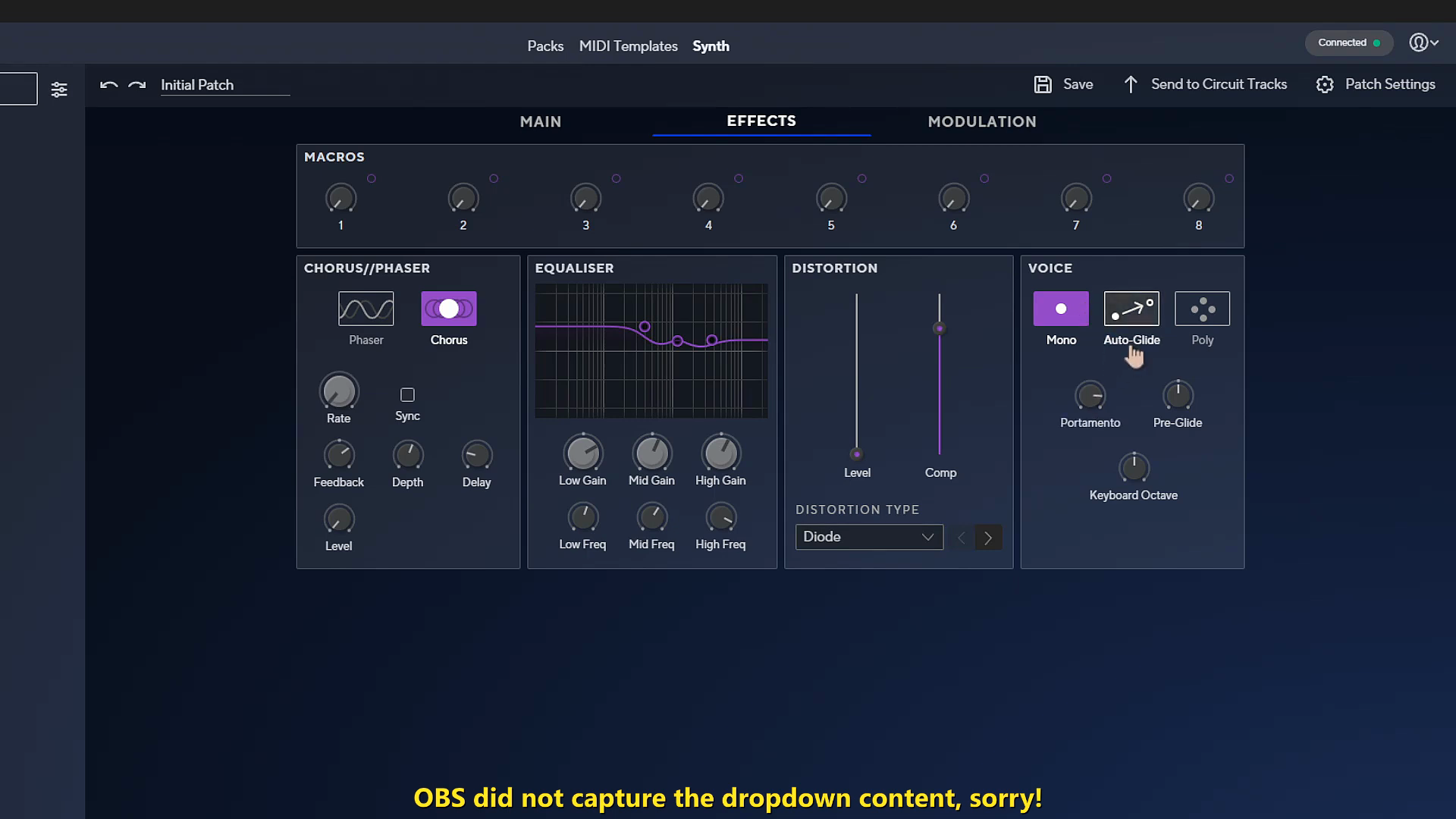Click the upload arrow icon for Circuit Tracks
Screen dimensions: 1456x819
[x=1131, y=84]
